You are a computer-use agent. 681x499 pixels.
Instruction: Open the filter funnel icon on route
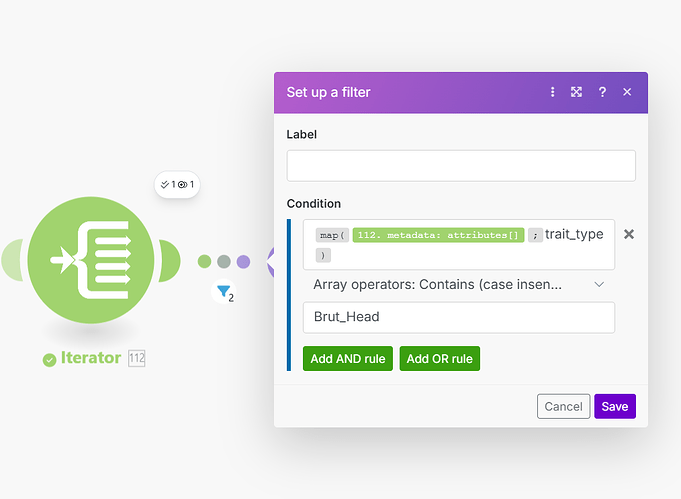[224, 292]
